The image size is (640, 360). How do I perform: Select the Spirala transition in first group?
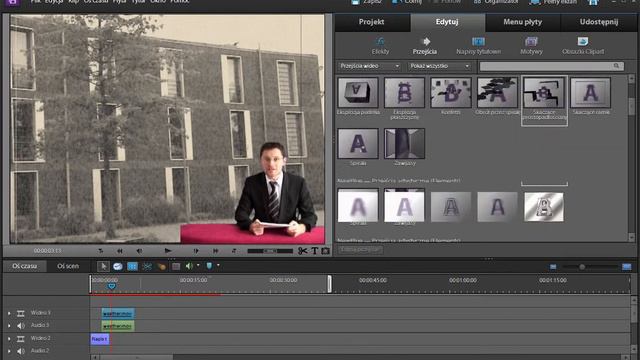pos(358,144)
